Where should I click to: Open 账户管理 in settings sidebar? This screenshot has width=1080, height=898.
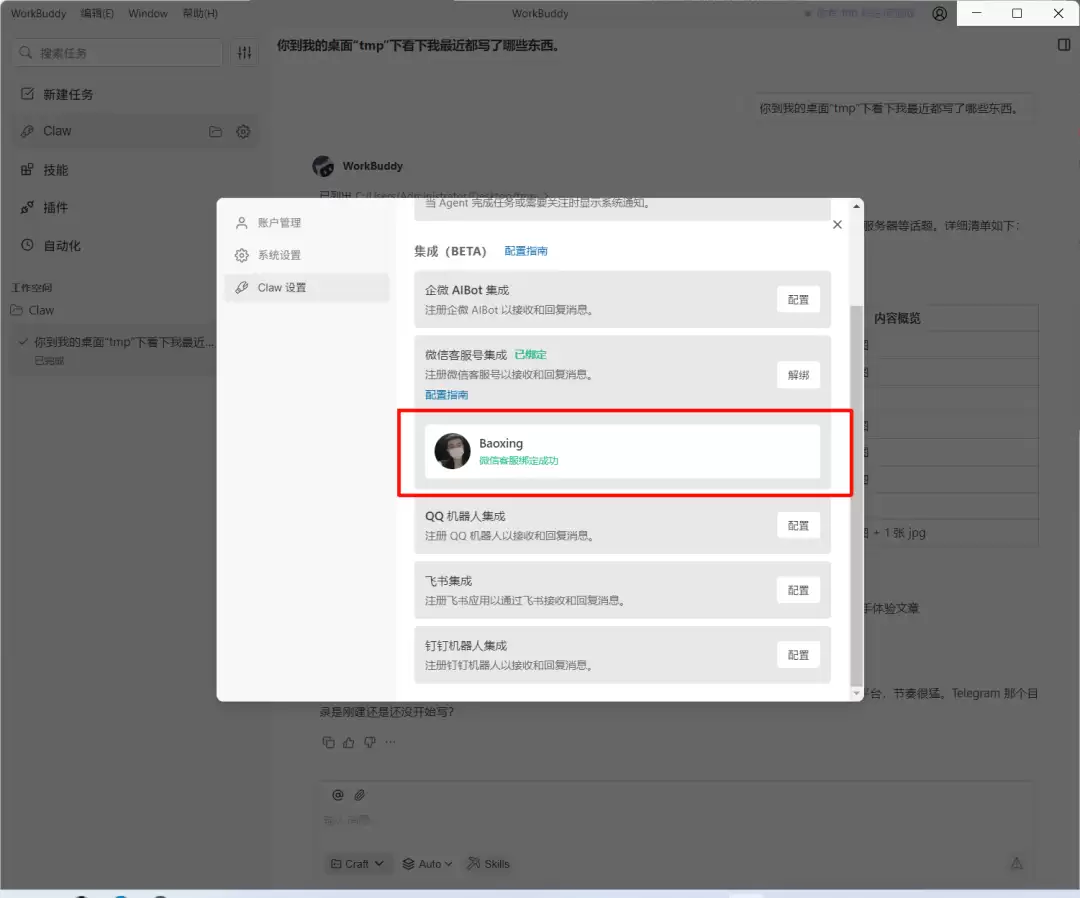click(278, 223)
